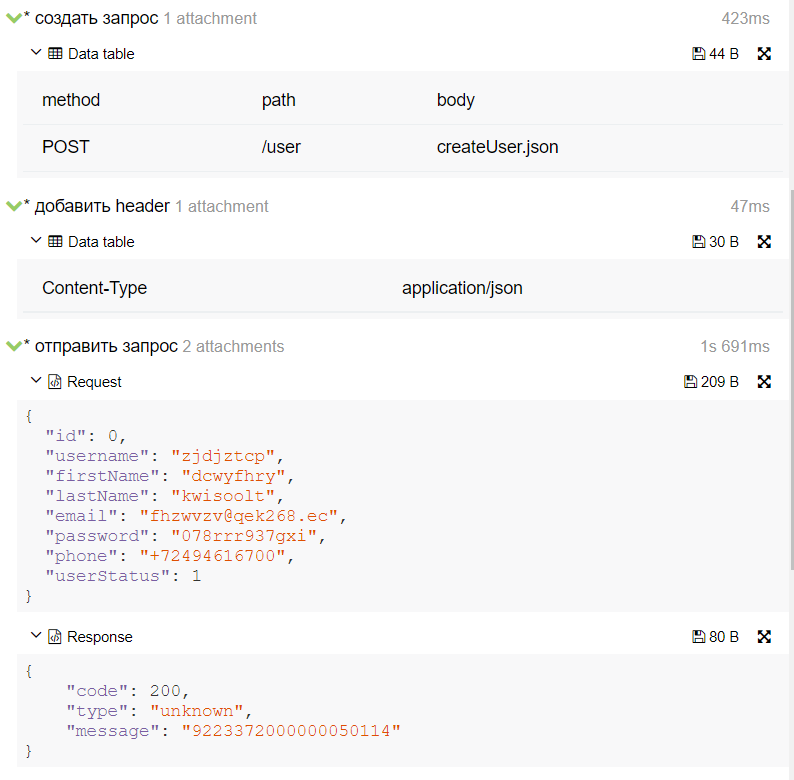This screenshot has width=794, height=780.
Task: Download the 30 B header attachment
Action: pos(716,242)
